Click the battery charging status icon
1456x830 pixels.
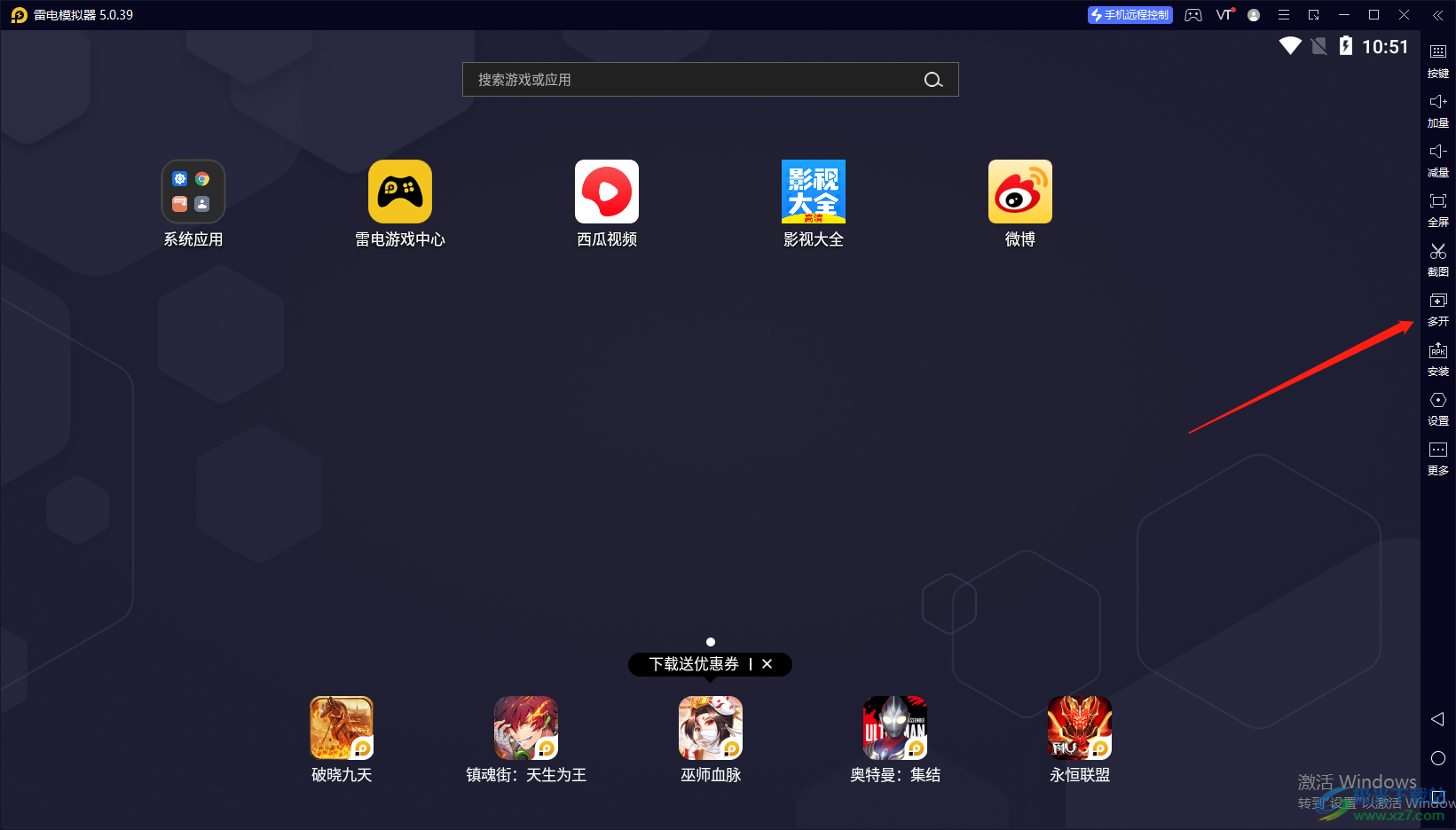(1346, 46)
